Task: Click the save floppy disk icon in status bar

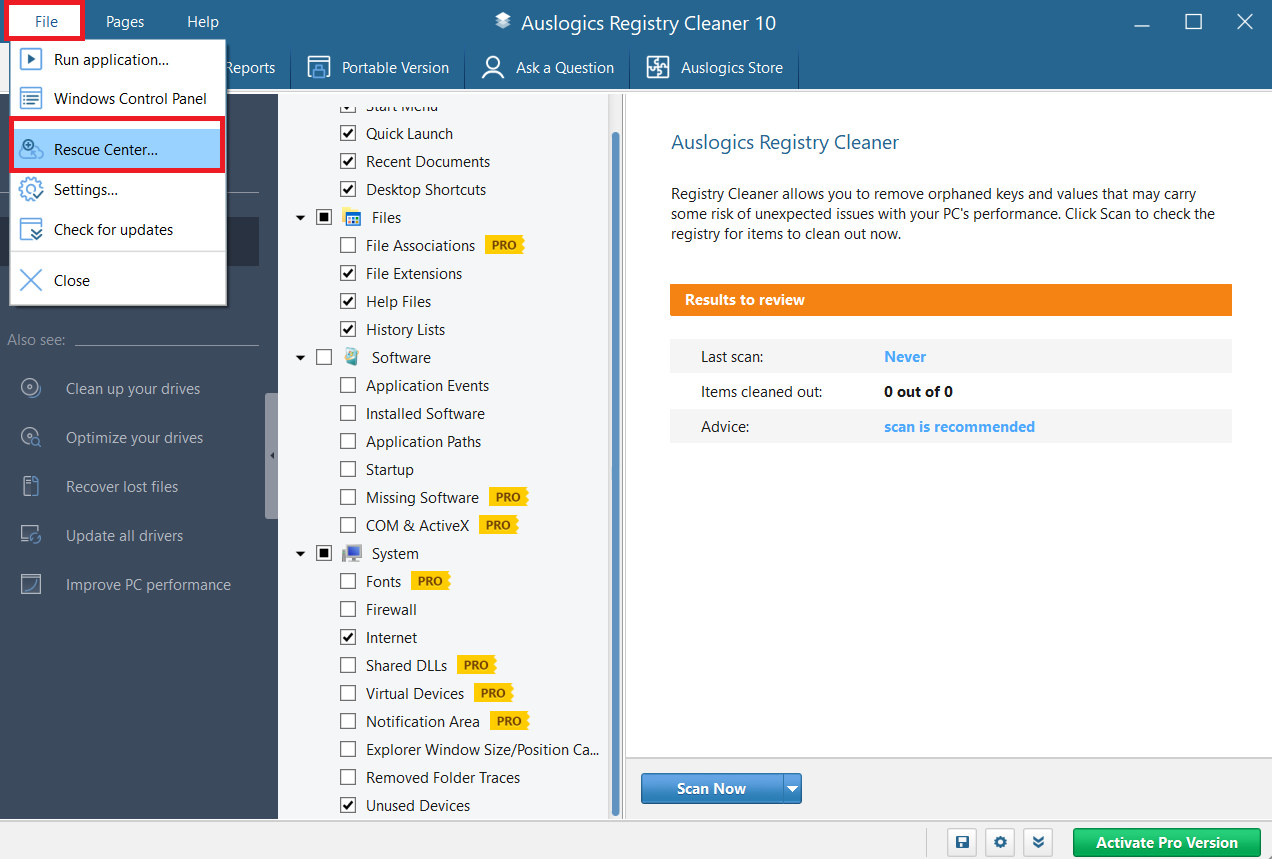Action: click(x=961, y=842)
